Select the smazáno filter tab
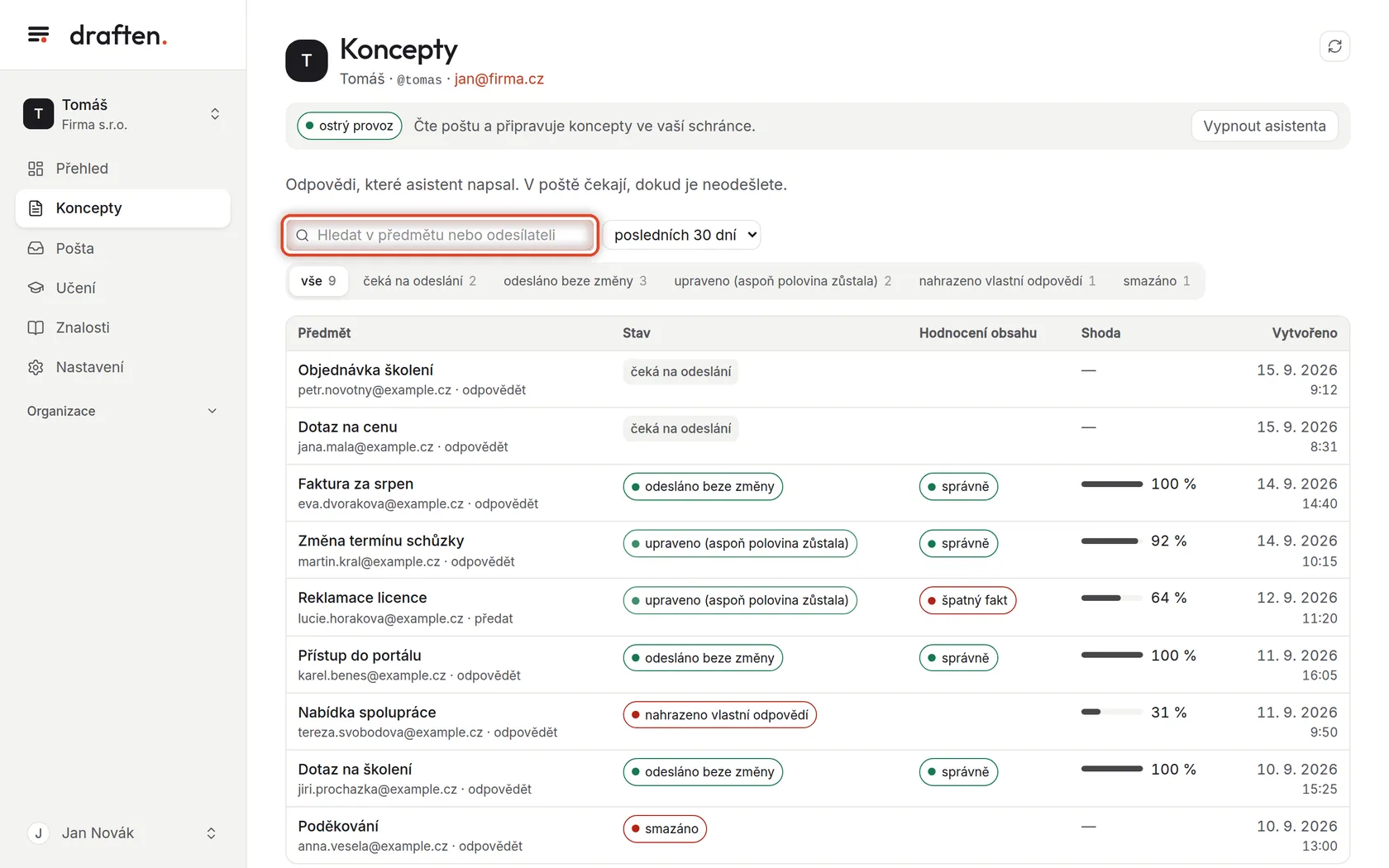1389x868 pixels. 1156,281
